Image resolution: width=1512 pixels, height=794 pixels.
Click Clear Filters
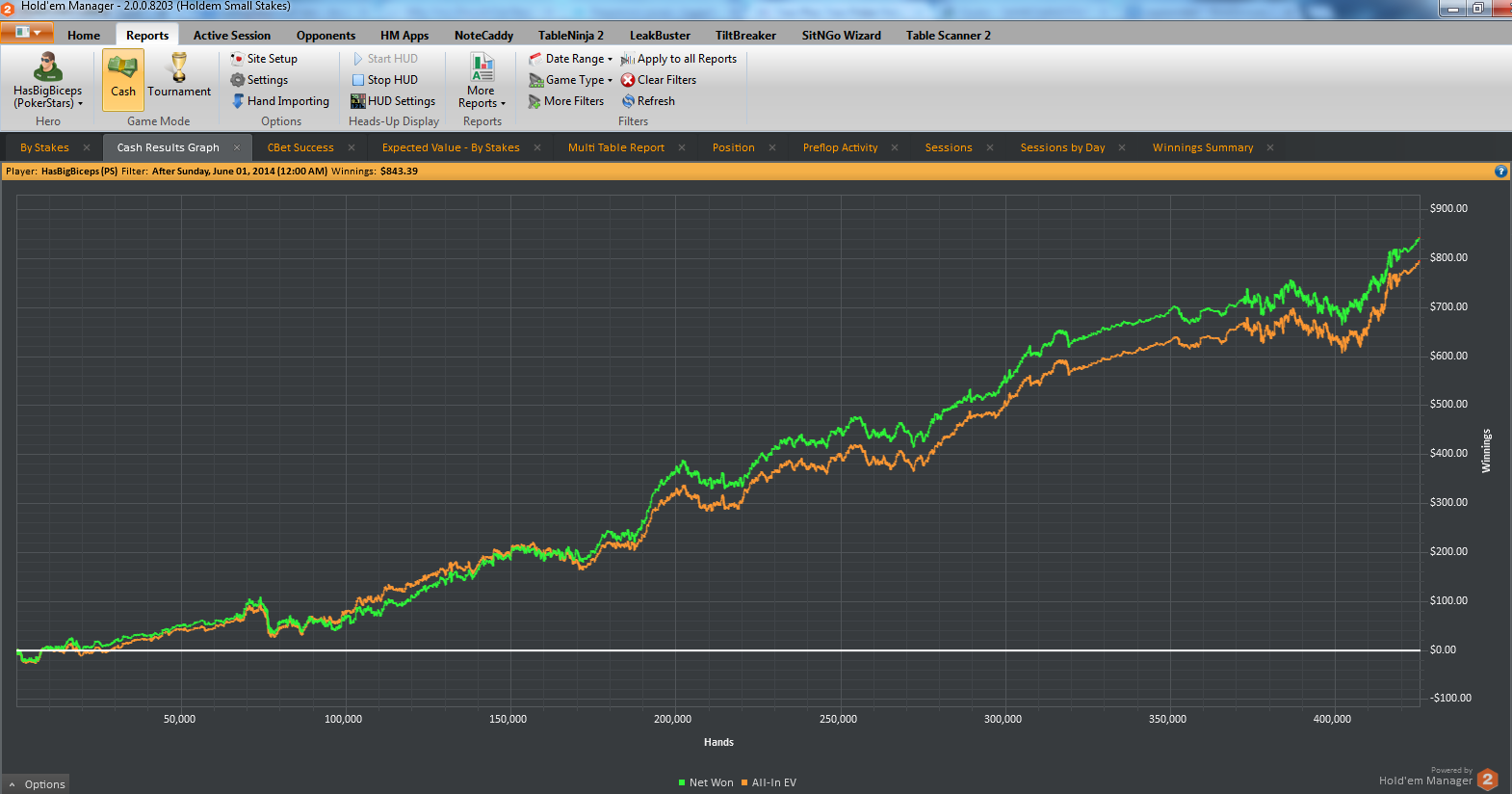click(659, 80)
